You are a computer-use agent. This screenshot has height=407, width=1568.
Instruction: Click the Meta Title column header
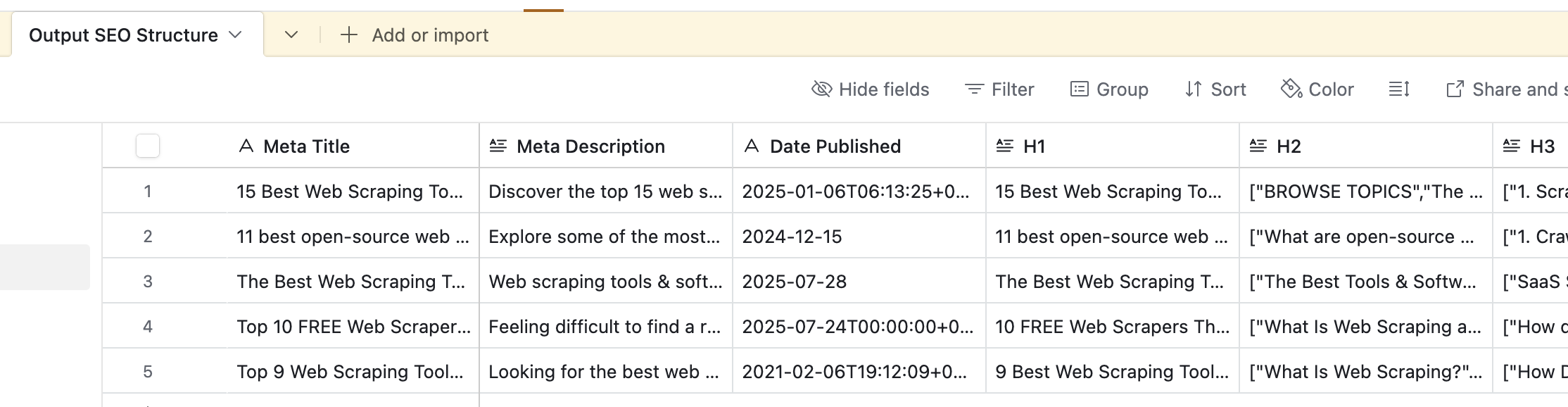[306, 146]
